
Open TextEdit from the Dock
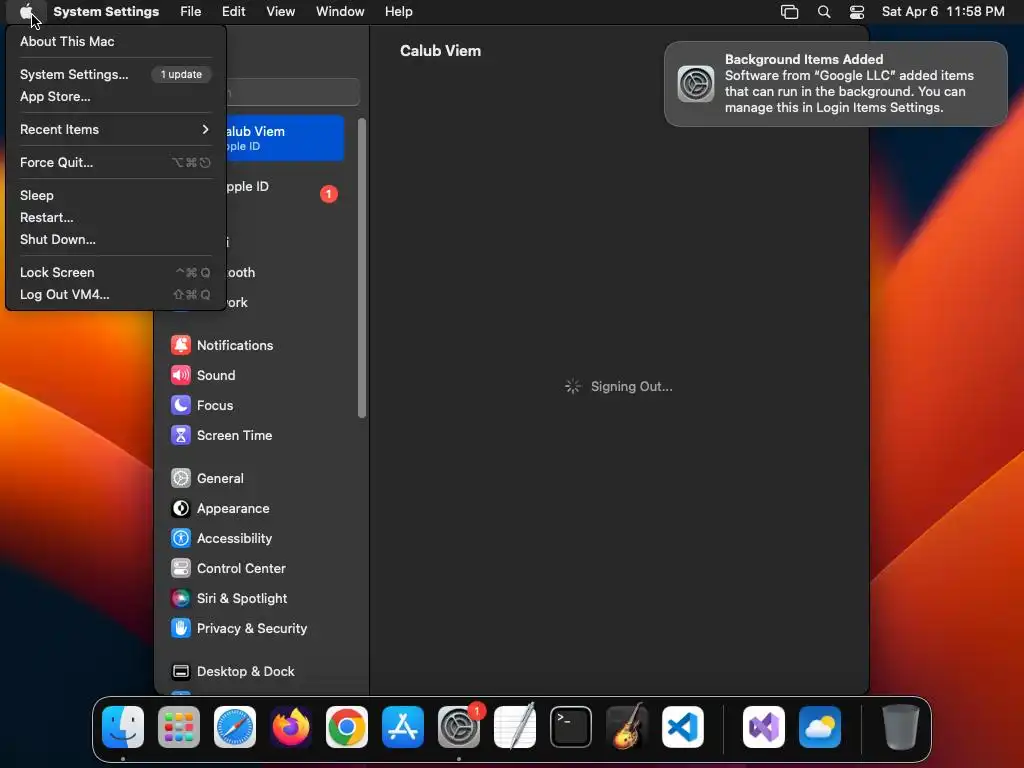click(x=515, y=727)
